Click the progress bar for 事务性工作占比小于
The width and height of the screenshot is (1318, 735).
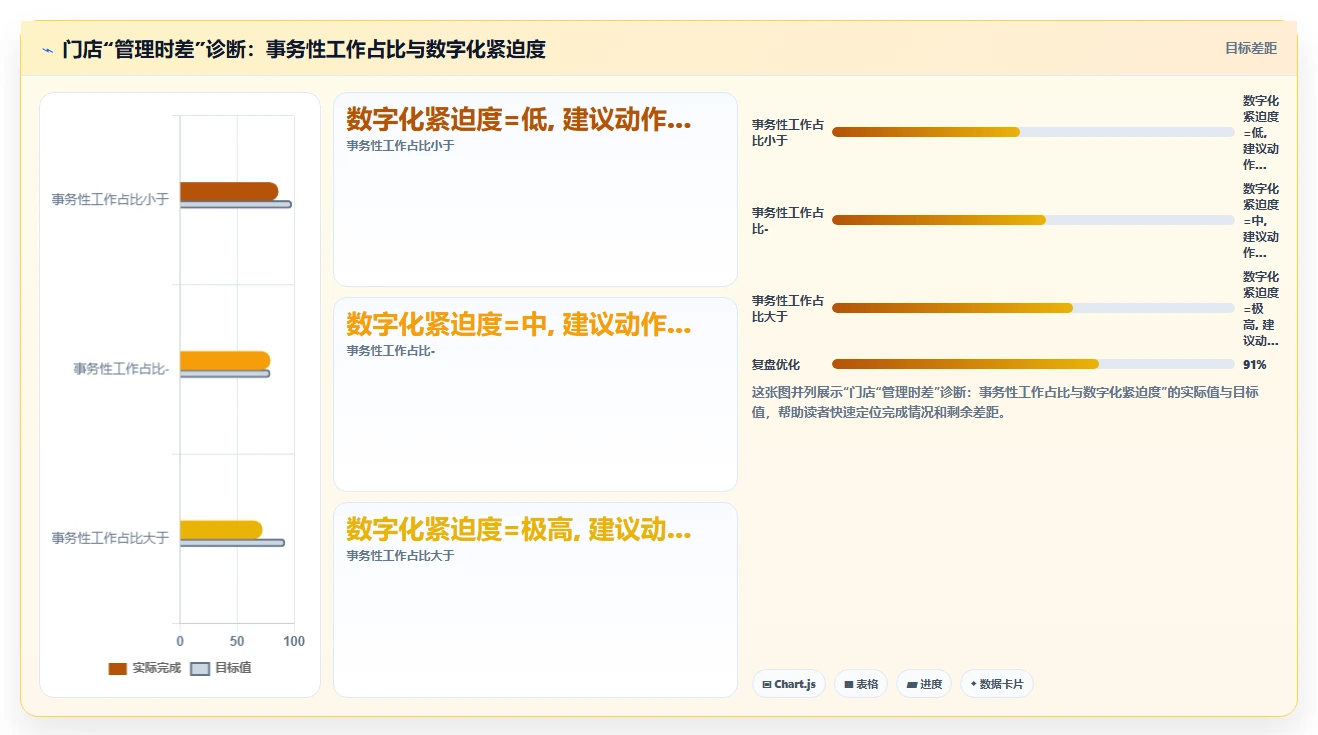pyautogui.click(x=1033, y=132)
